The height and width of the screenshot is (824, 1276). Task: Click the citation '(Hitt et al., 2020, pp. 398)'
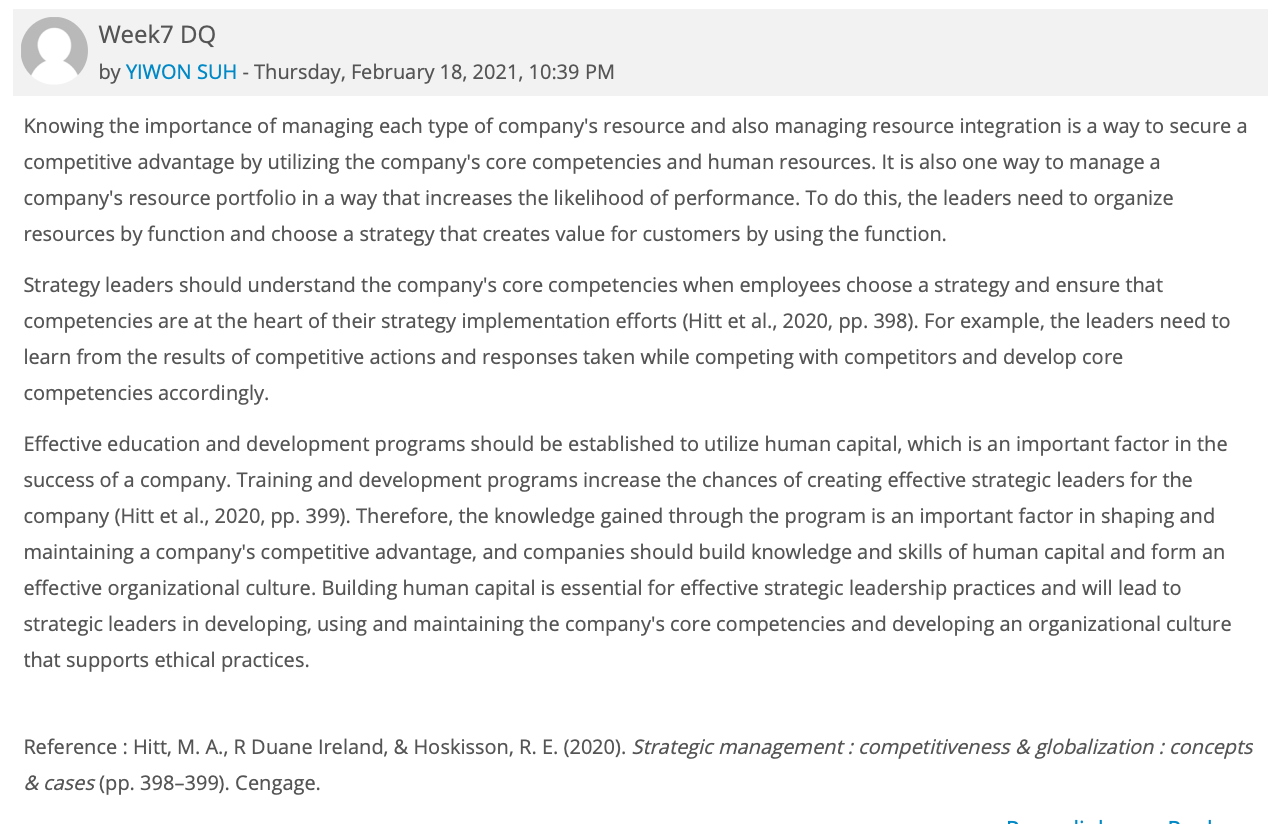pyautogui.click(x=800, y=321)
